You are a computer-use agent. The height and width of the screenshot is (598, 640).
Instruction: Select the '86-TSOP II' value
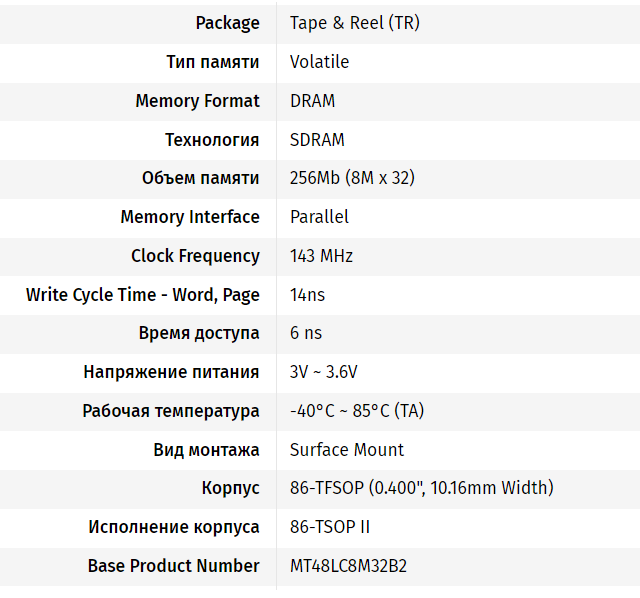330,527
